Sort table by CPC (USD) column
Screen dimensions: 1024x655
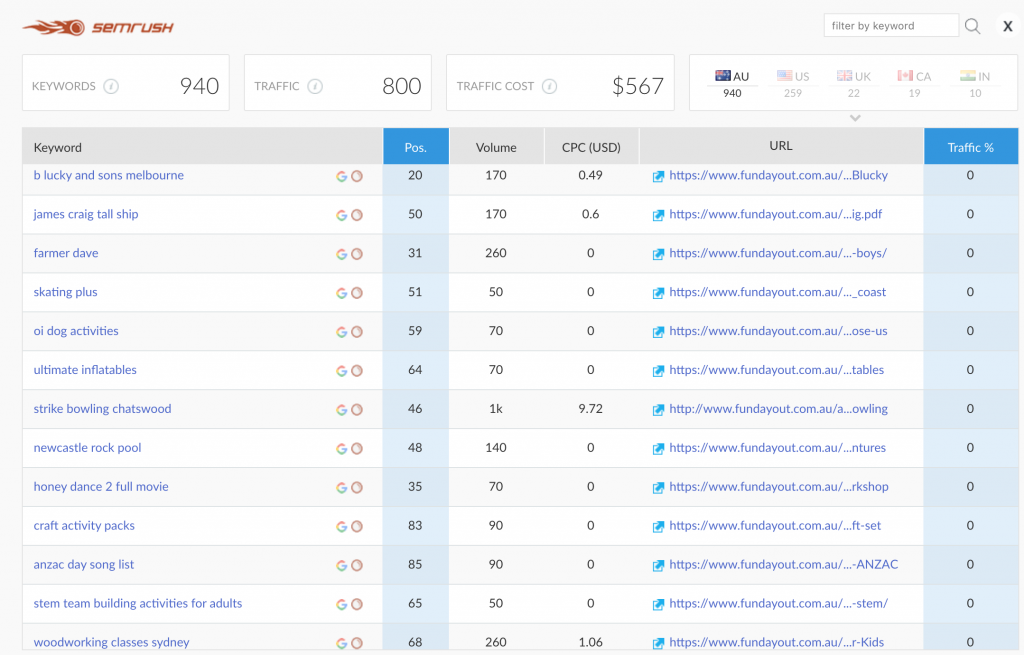592,146
